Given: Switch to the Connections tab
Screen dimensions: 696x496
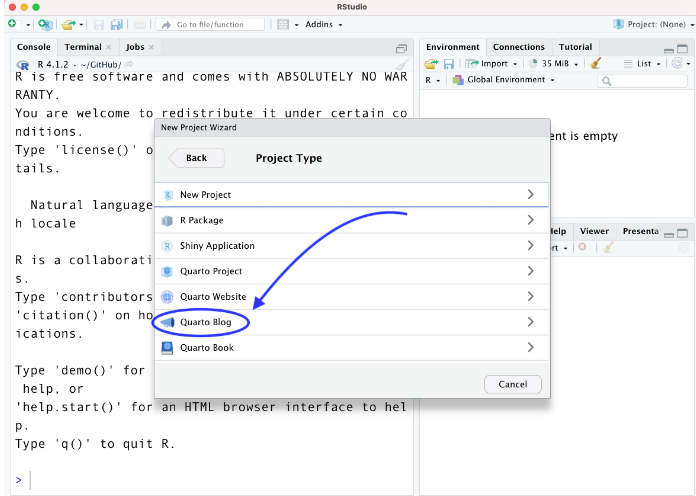Looking at the screenshot, I should pos(519,47).
